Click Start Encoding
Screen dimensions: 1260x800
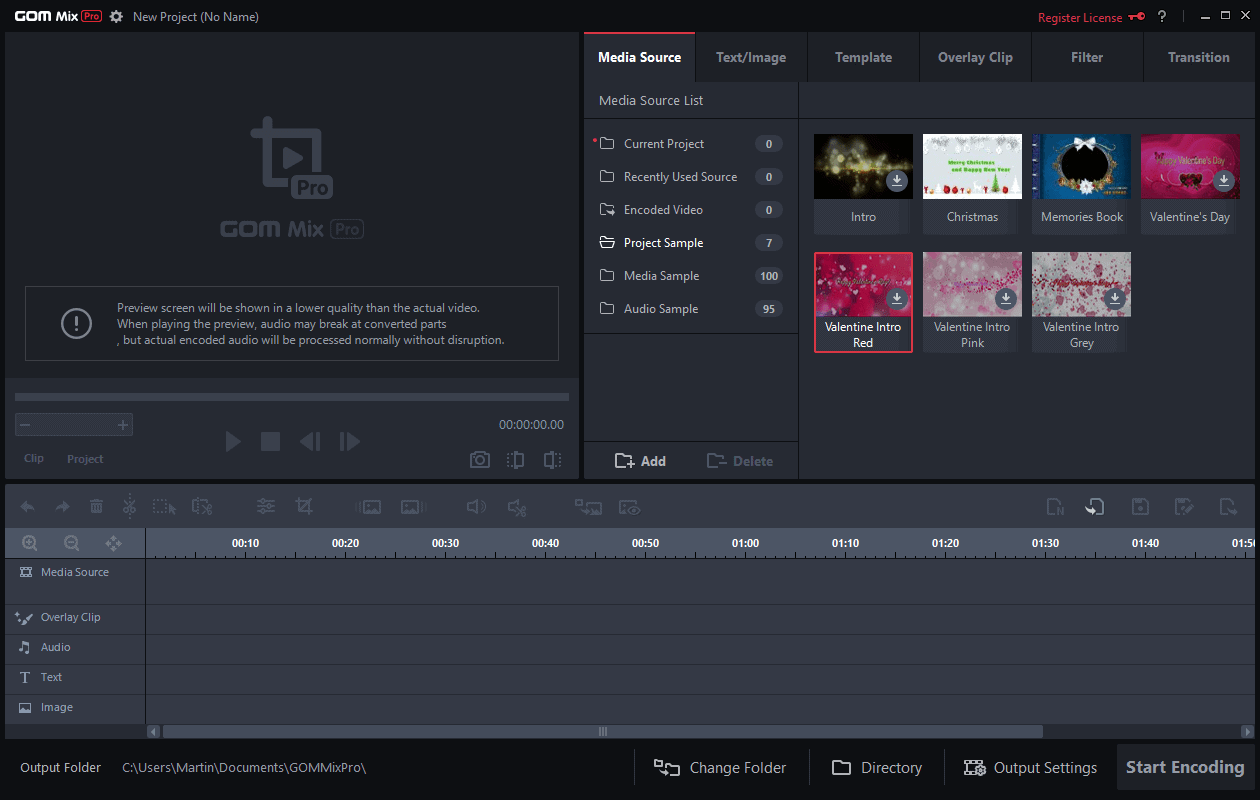(1185, 768)
